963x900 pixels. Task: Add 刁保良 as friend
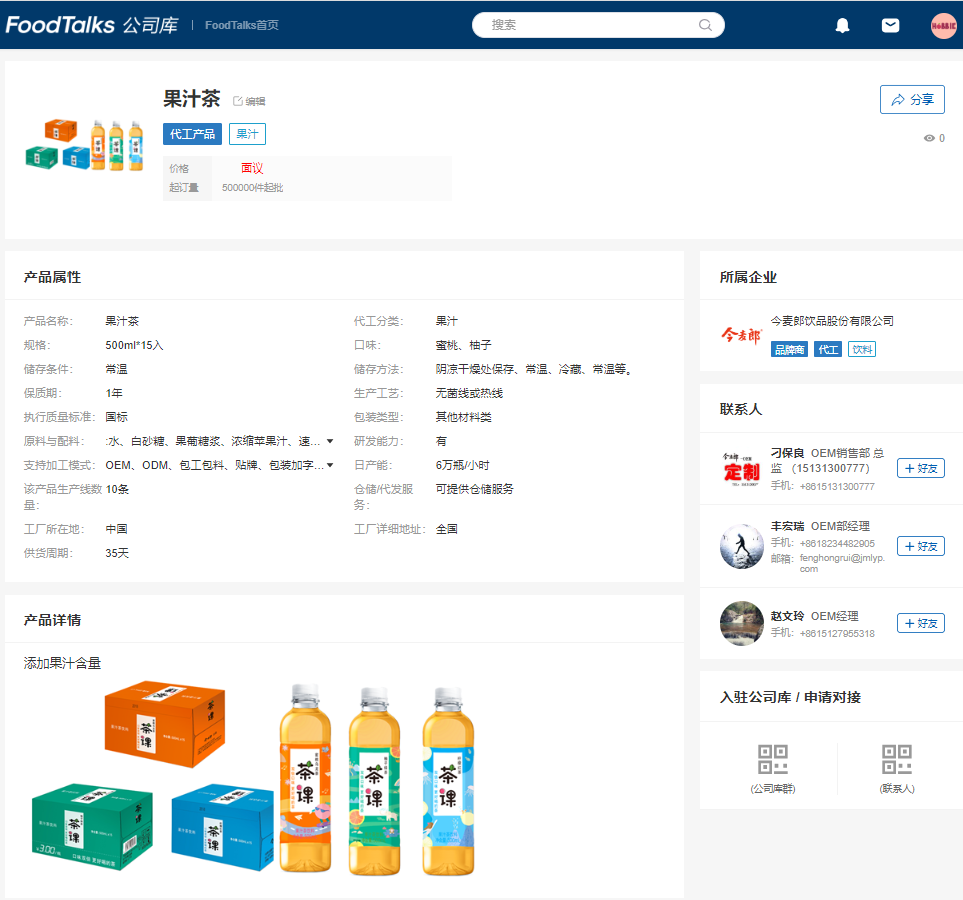point(921,468)
